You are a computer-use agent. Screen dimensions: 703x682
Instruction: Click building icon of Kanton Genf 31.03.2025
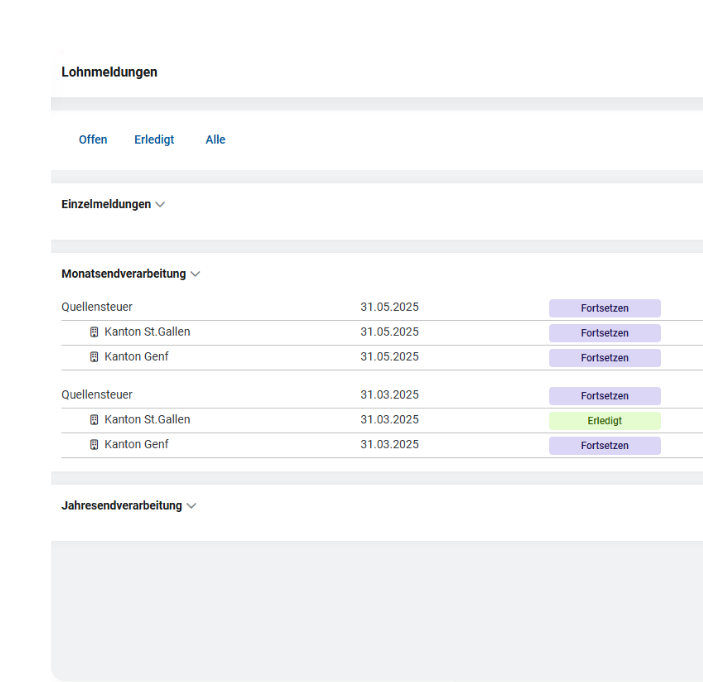pyautogui.click(x=94, y=445)
